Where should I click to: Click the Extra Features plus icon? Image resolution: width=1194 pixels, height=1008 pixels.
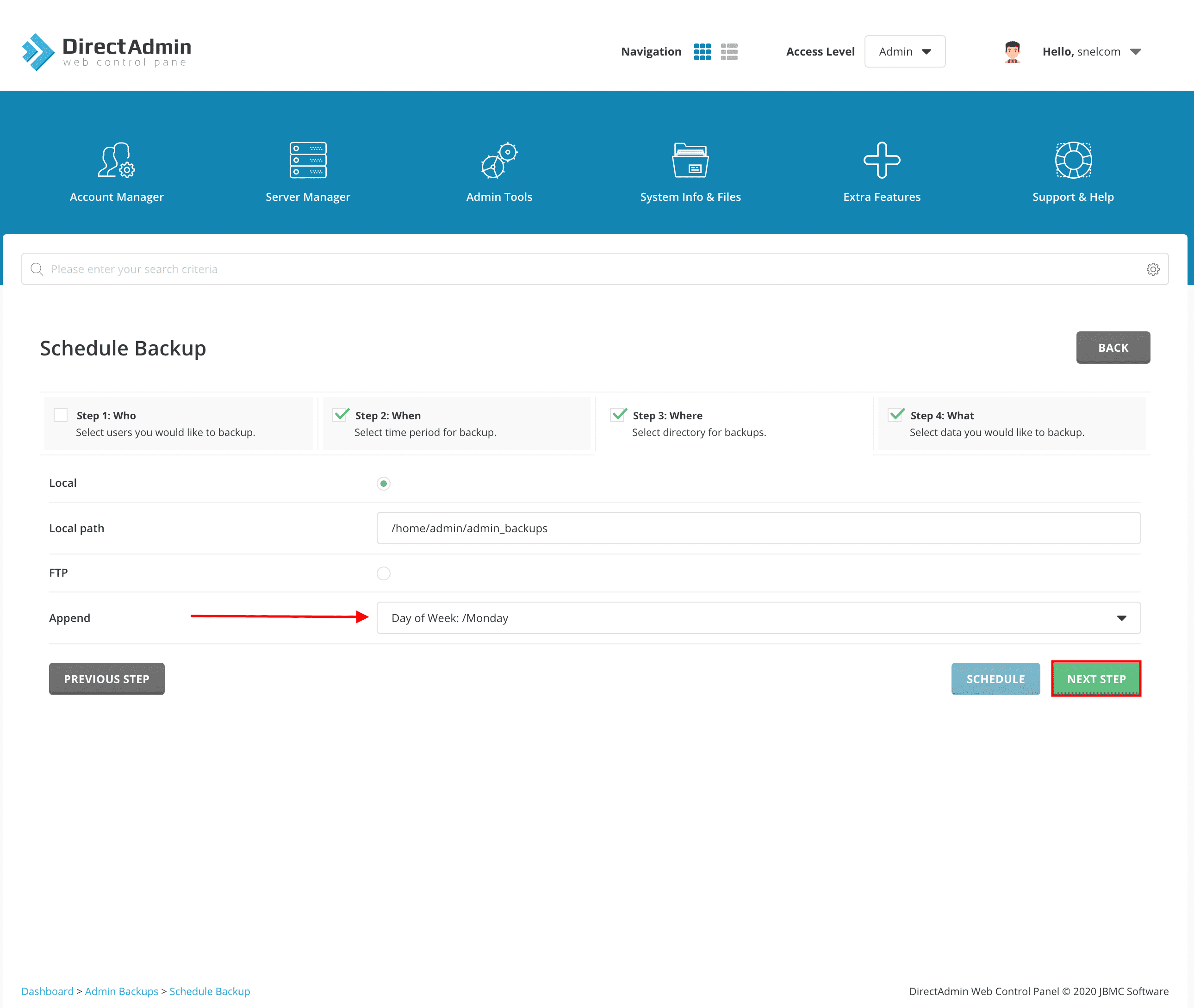(882, 161)
